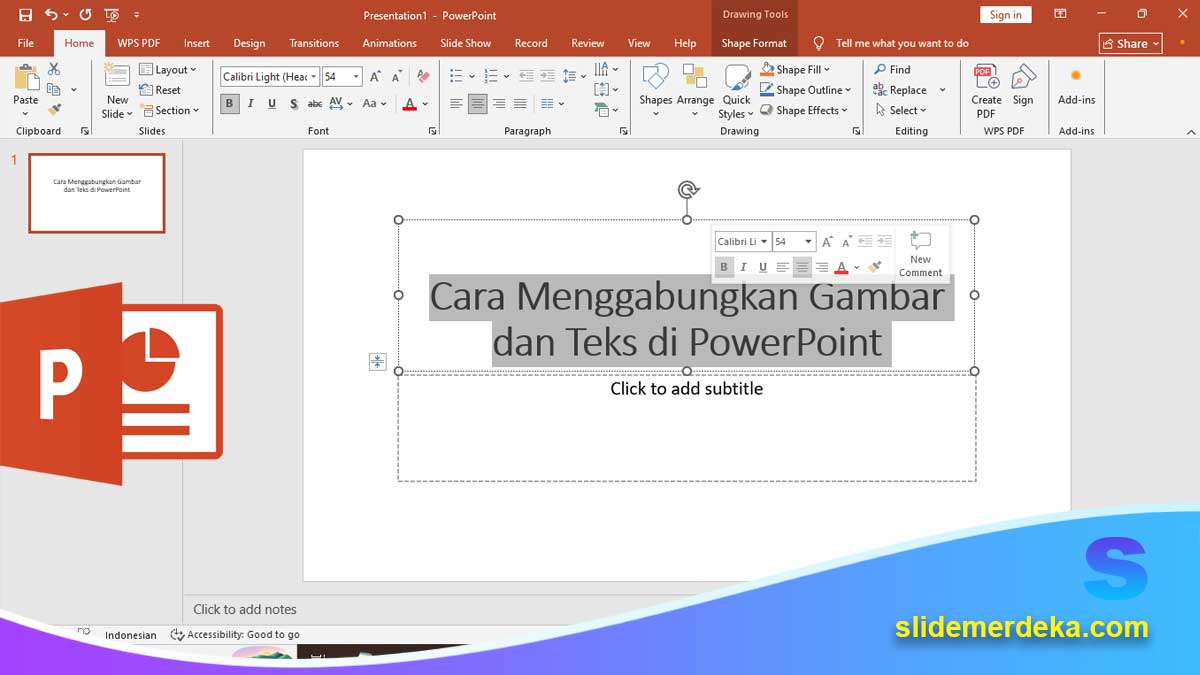1200x675 pixels.
Task: Click the Bullets list icon
Action: [456, 76]
